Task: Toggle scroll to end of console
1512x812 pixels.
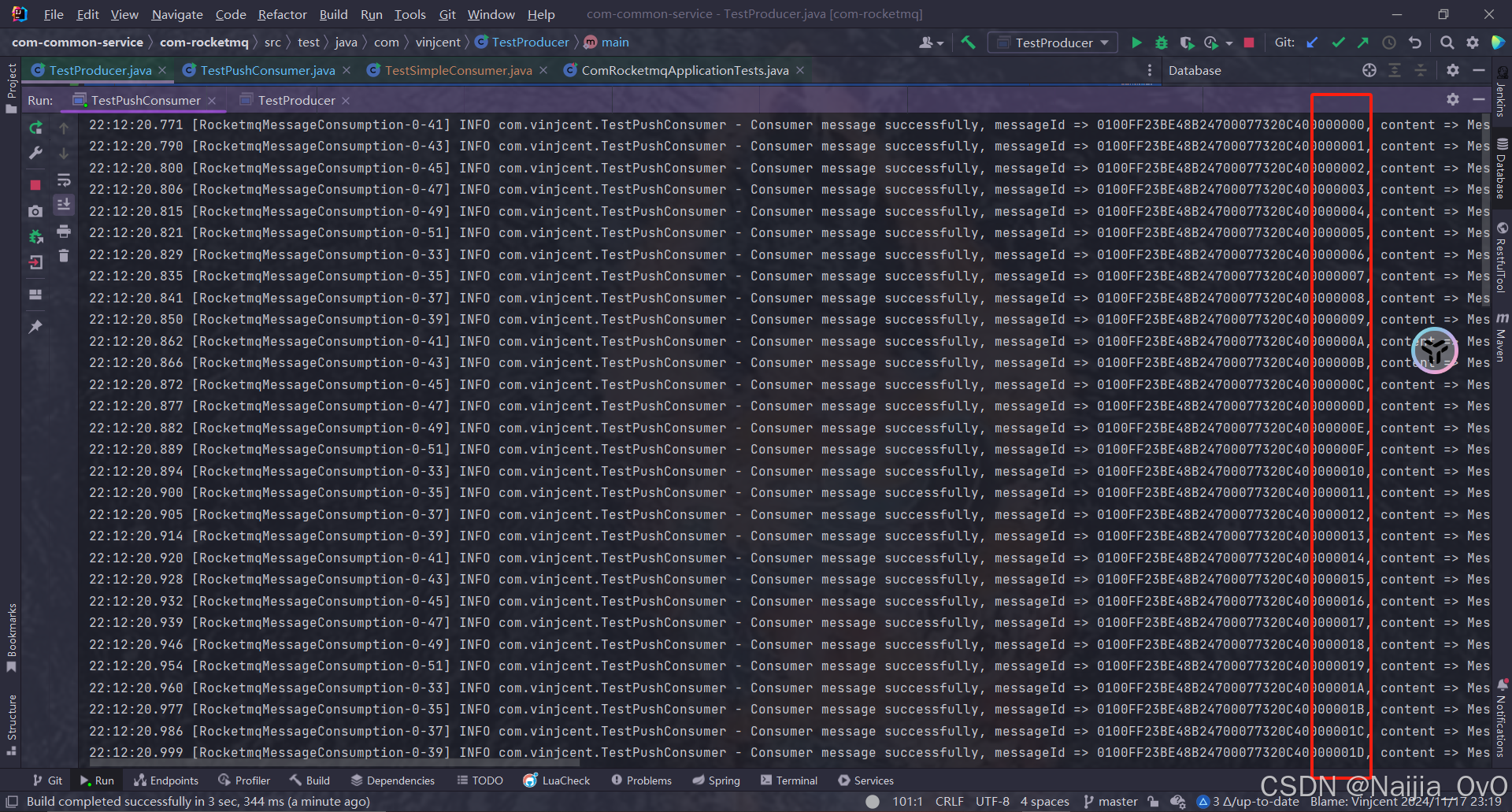Action: pos(64,205)
